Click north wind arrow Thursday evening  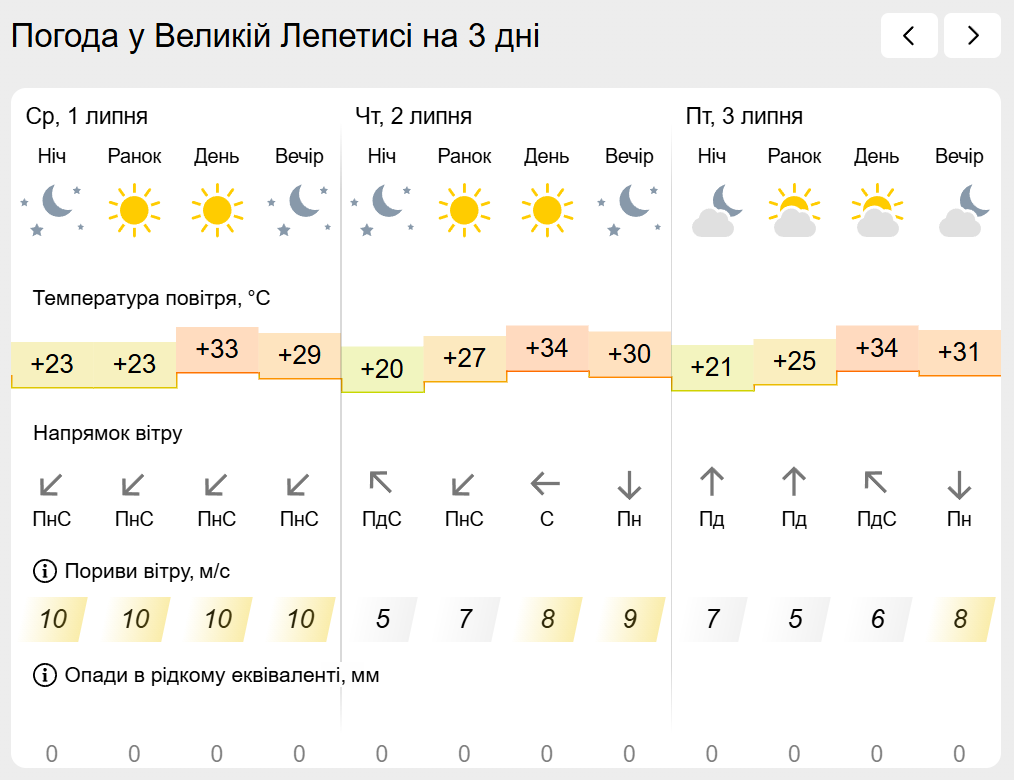(x=629, y=484)
